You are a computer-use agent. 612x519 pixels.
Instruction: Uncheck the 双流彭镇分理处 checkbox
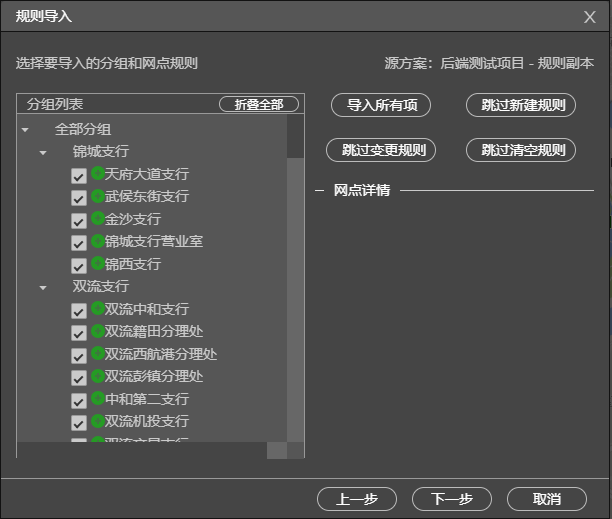79,378
